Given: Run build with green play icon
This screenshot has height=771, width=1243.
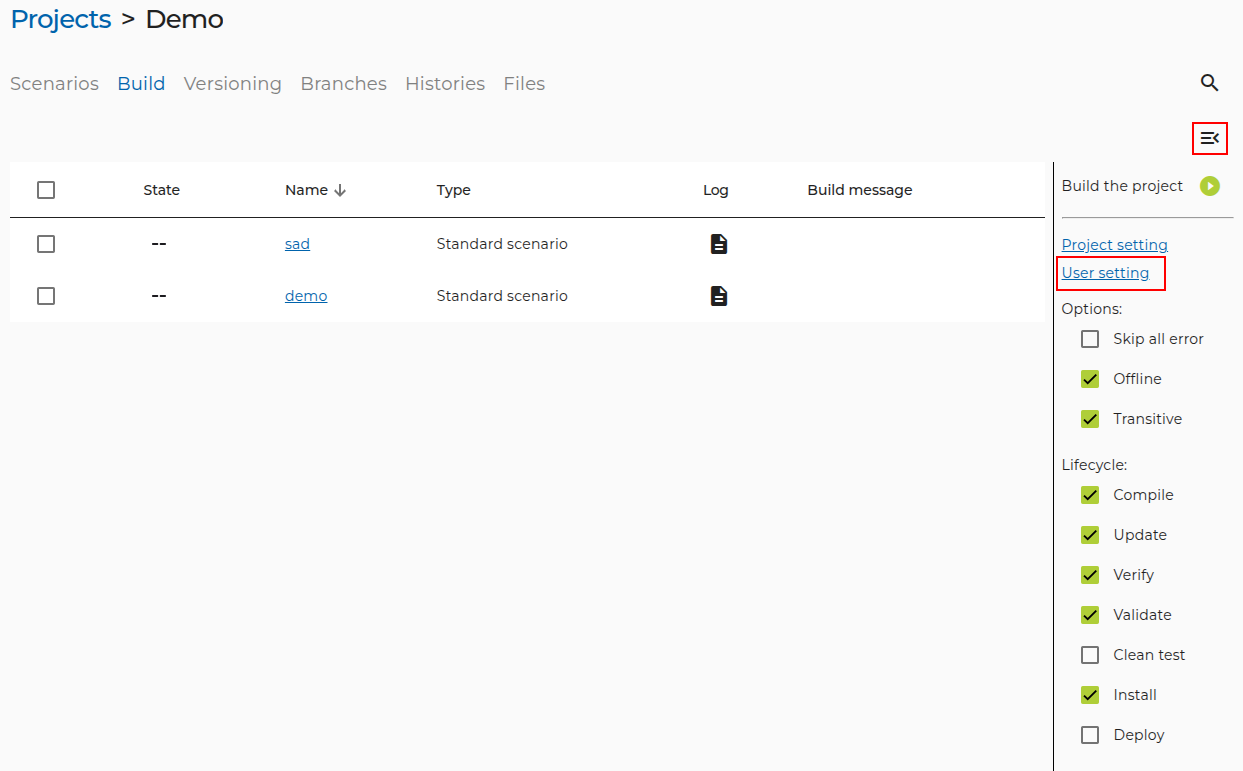Looking at the screenshot, I should coord(1210,186).
